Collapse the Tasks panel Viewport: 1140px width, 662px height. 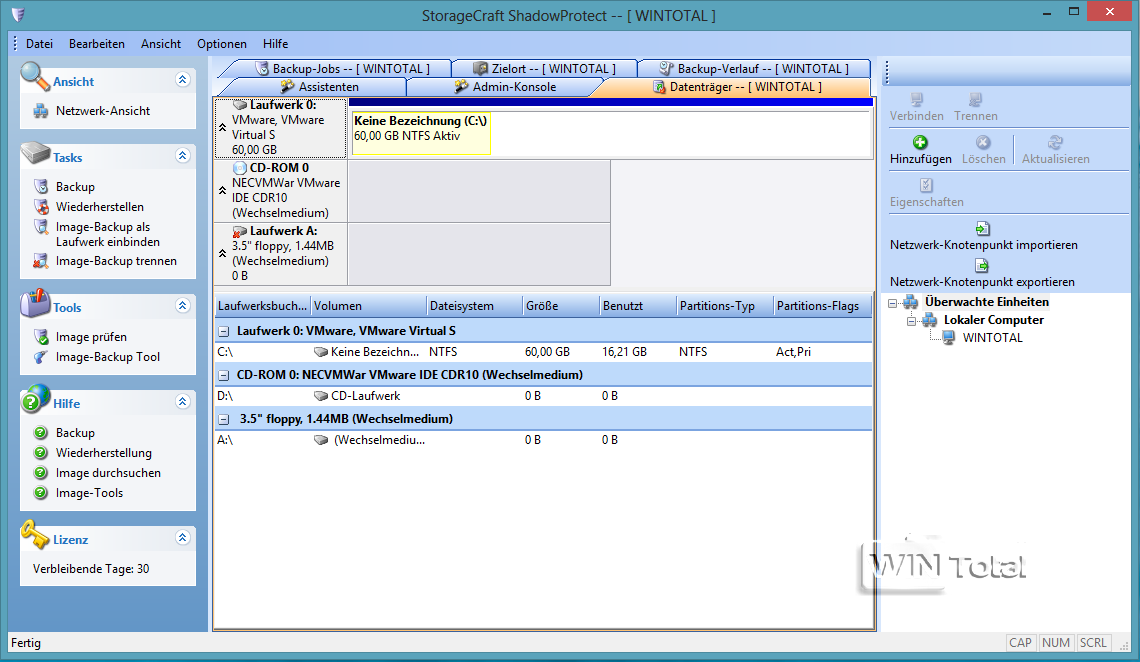pos(182,156)
